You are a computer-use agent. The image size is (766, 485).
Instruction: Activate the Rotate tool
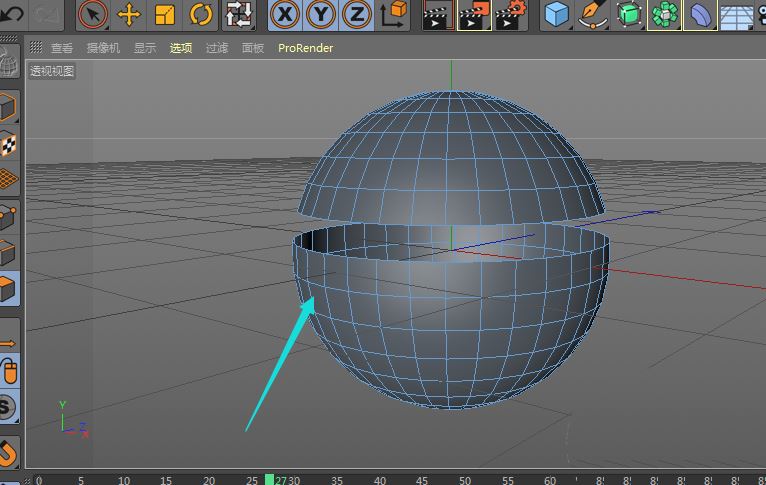coord(201,14)
